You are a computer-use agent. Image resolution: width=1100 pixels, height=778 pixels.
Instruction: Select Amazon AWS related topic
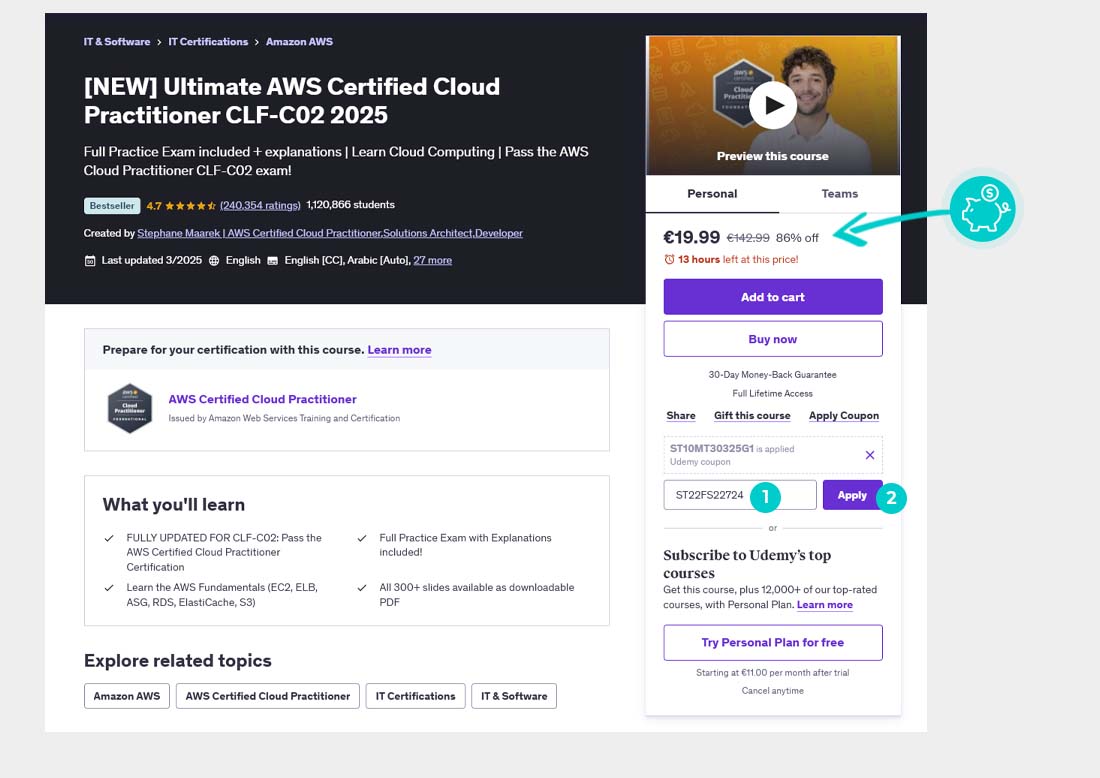tap(127, 696)
